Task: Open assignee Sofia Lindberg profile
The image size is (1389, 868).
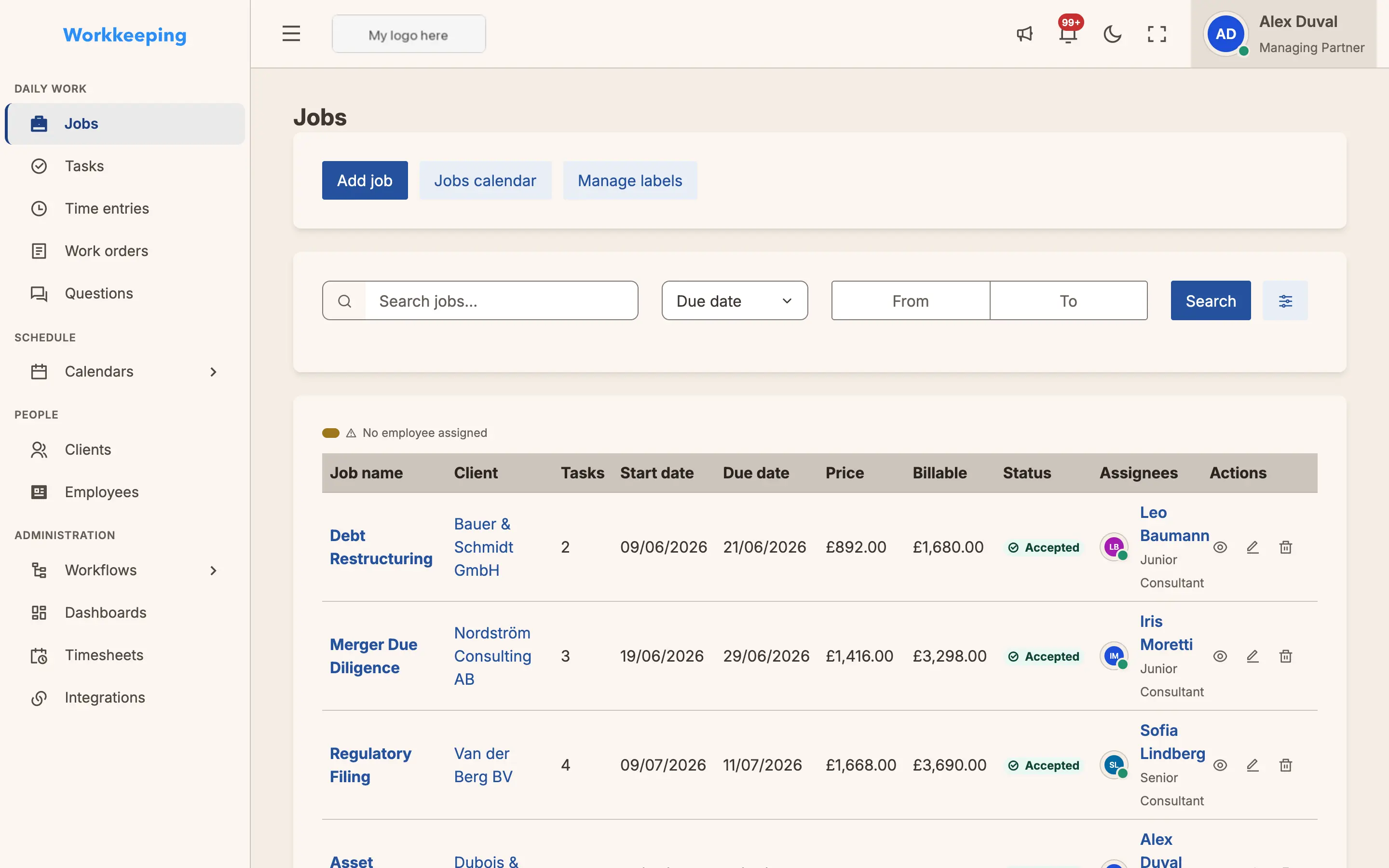Action: pos(1172,742)
